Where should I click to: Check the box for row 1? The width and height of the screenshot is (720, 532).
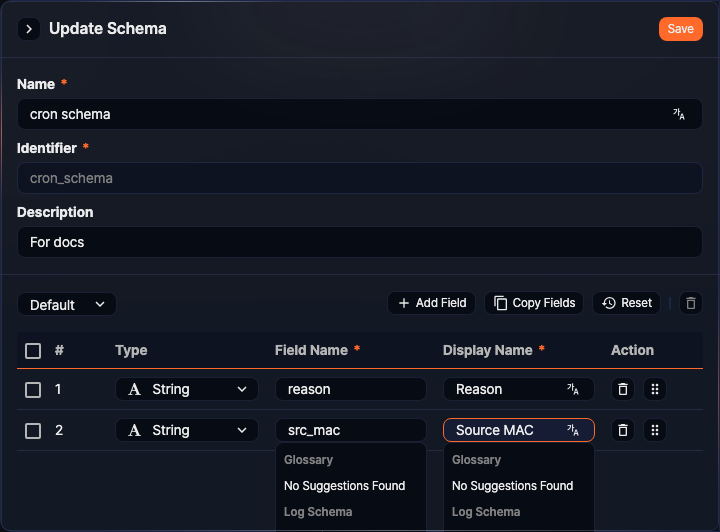point(33,389)
